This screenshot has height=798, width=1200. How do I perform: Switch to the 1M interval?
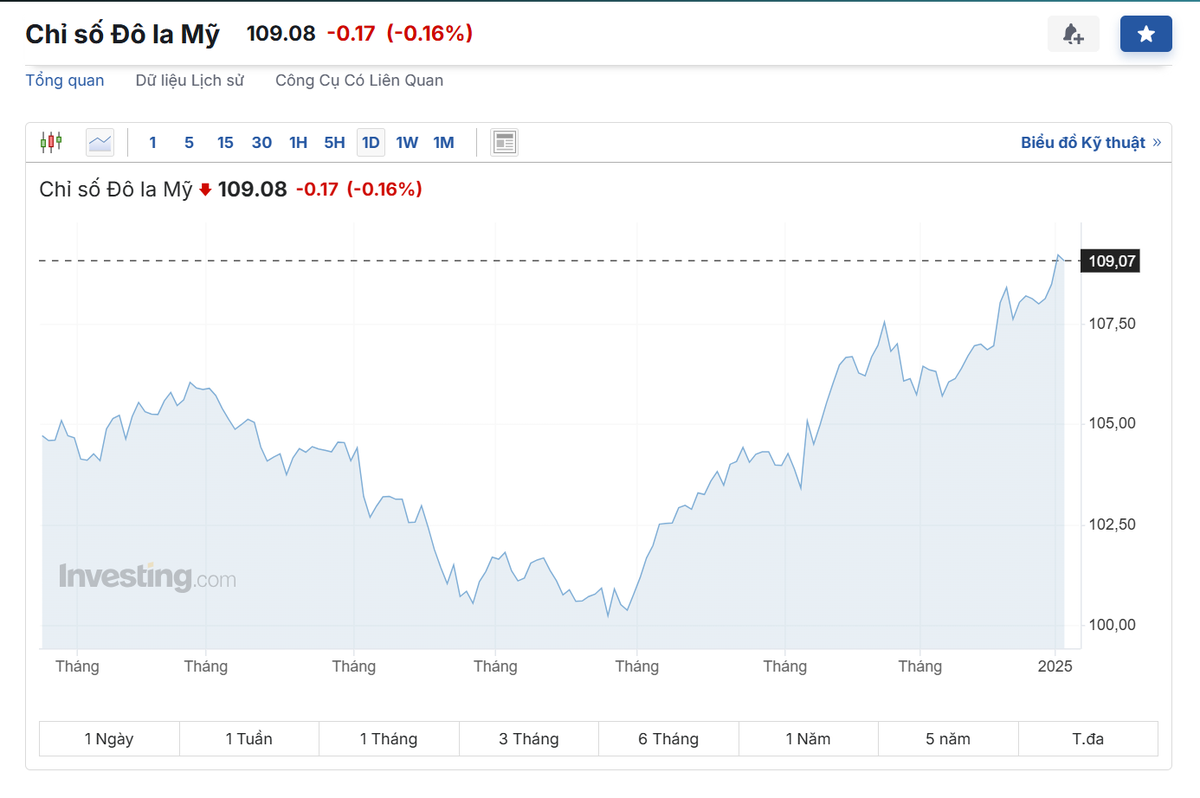tap(443, 142)
